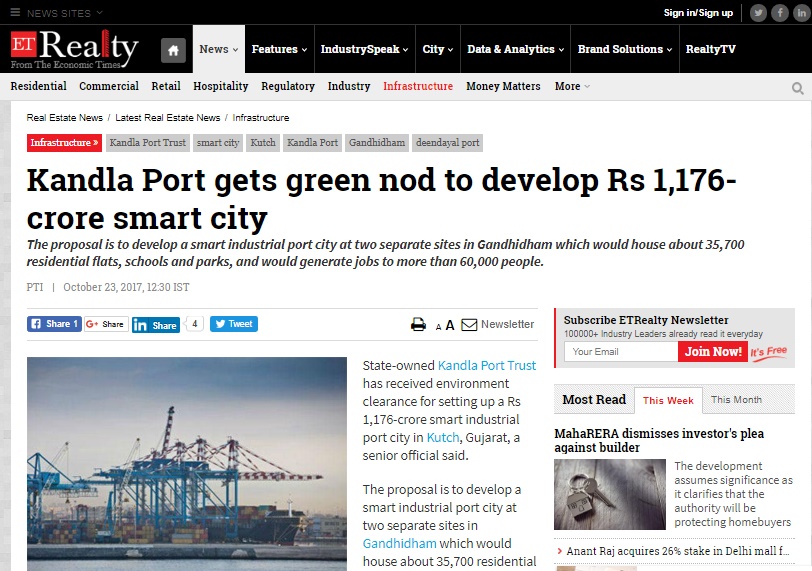812x571 pixels.
Task: Expand the More submenu
Action: pyautogui.click(x=572, y=86)
